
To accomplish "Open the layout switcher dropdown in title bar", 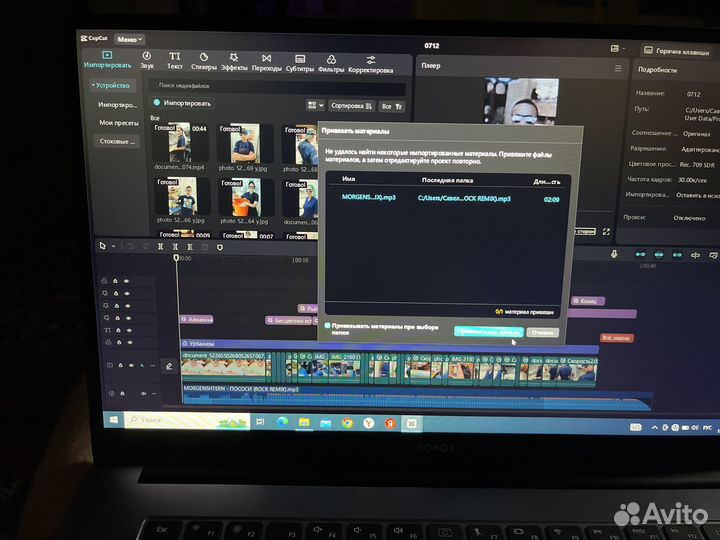I will (x=618, y=48).
